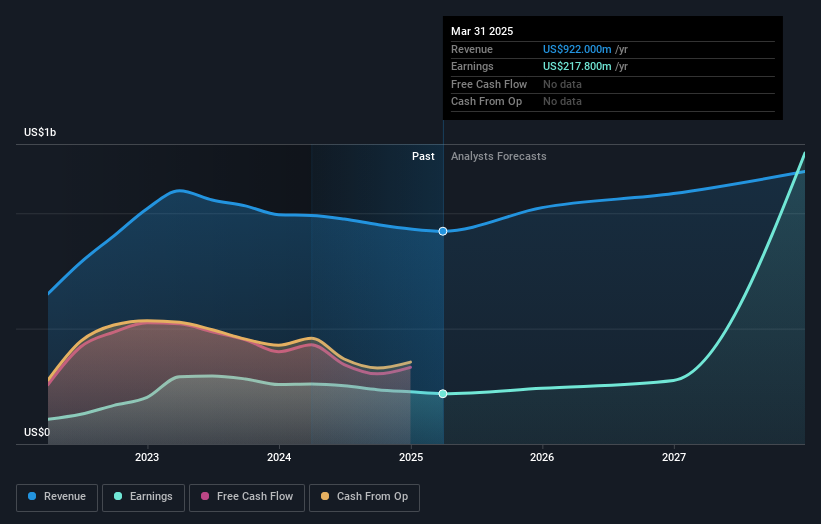This screenshot has width=821, height=524.
Task: Click the Cash From Op tooltip row label
Action: click(x=486, y=102)
